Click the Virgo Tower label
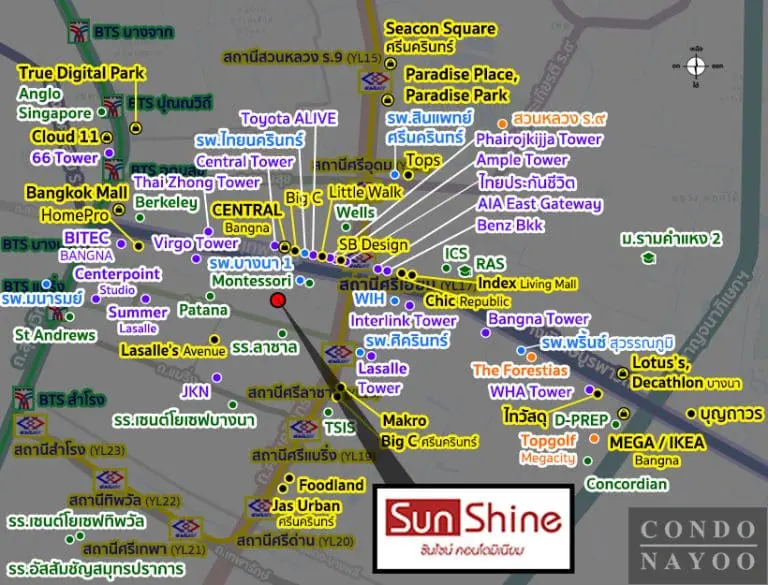The height and width of the screenshot is (585, 768). coord(195,243)
